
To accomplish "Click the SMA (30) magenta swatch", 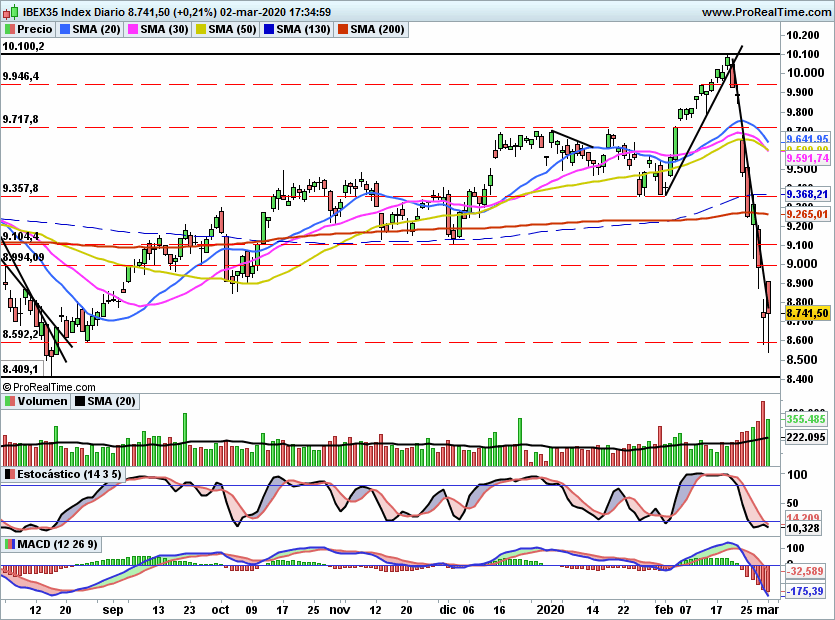I will [x=133, y=29].
